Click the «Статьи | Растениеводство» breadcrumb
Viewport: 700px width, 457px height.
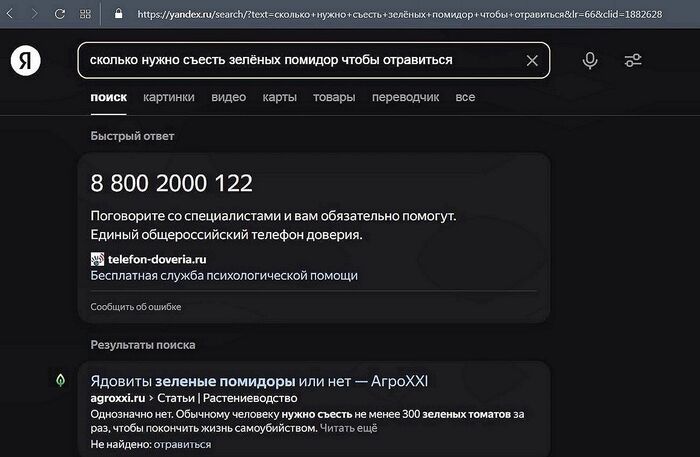(227, 398)
